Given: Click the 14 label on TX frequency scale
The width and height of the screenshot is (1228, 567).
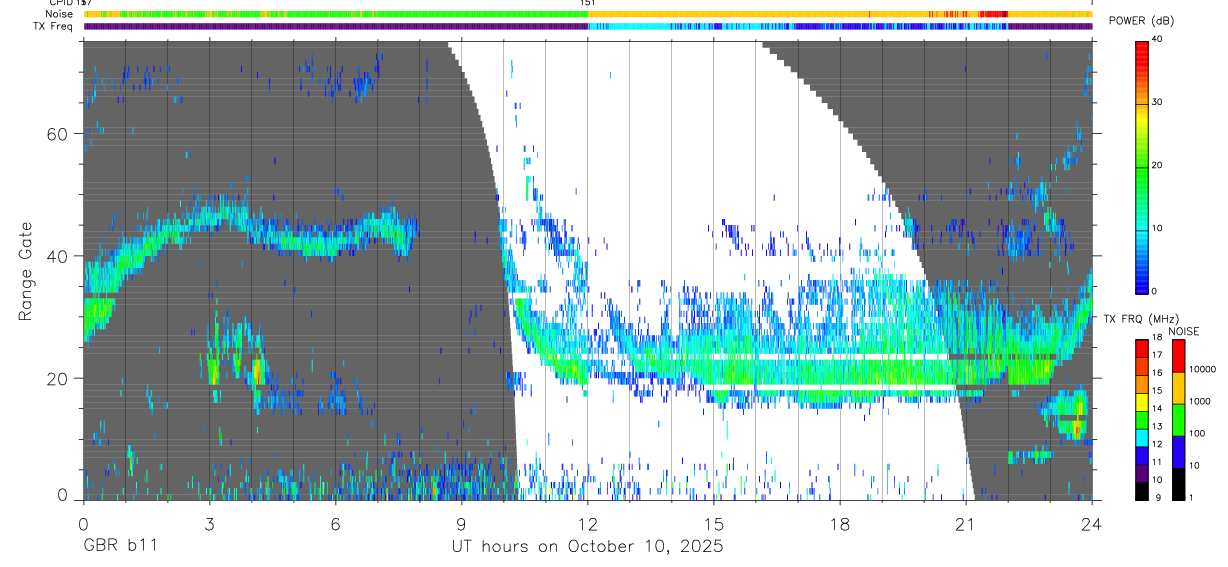Looking at the screenshot, I should (1158, 410).
